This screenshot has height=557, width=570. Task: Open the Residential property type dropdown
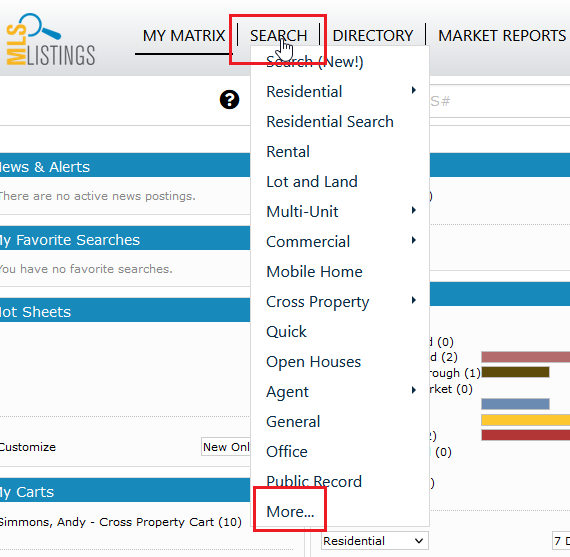click(375, 541)
